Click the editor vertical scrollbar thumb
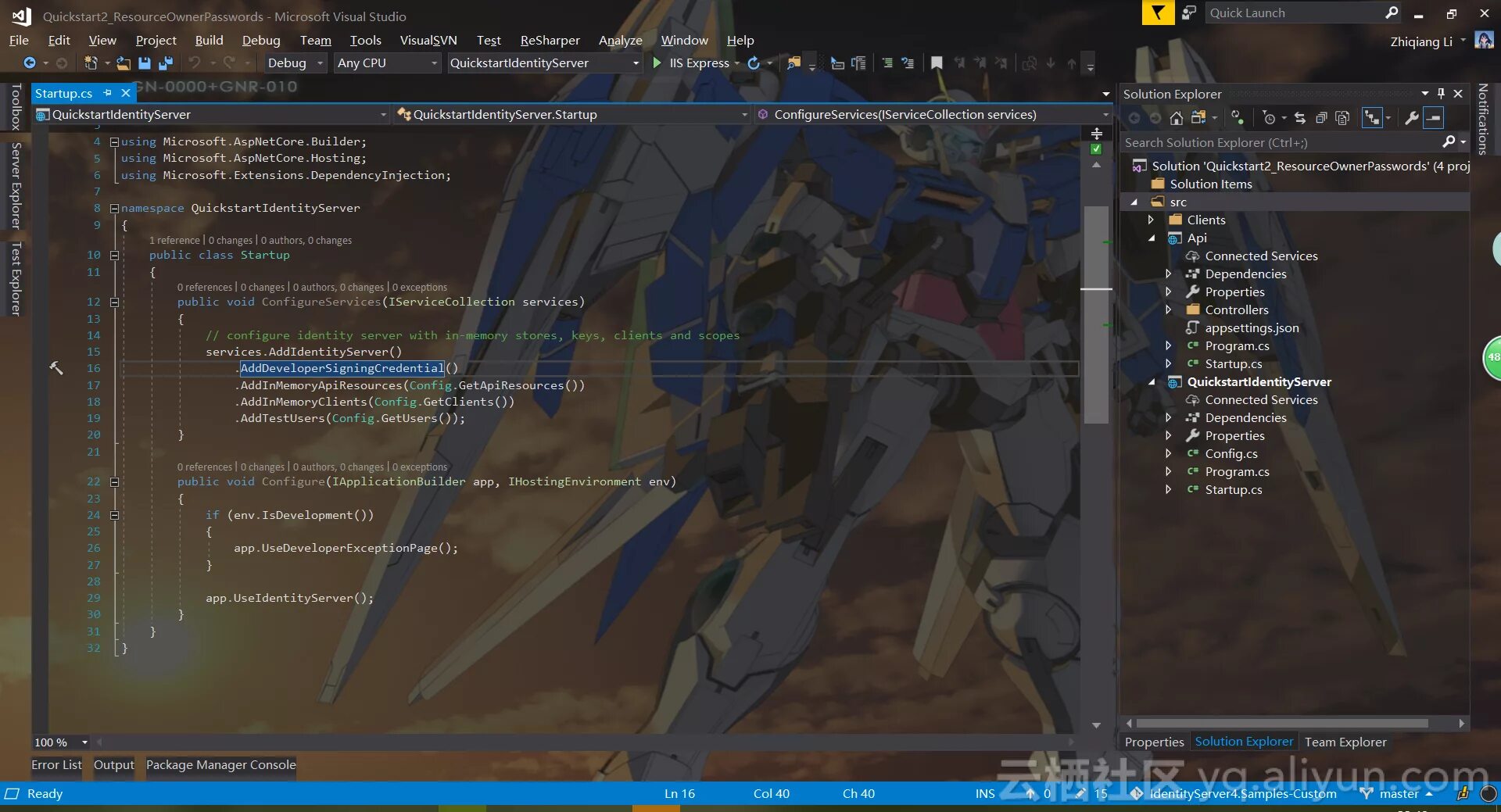Screen dimensions: 1501x812 coord(1096,314)
